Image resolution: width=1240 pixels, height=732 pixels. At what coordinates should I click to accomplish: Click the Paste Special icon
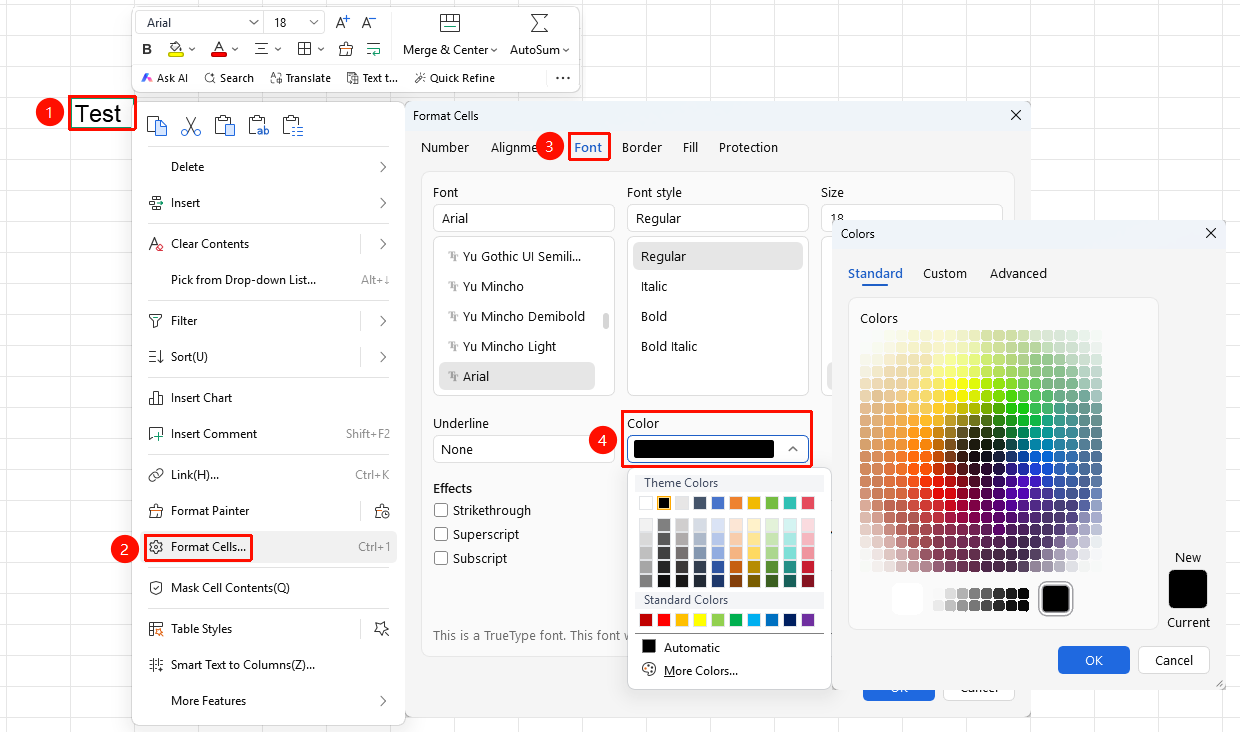pos(292,126)
